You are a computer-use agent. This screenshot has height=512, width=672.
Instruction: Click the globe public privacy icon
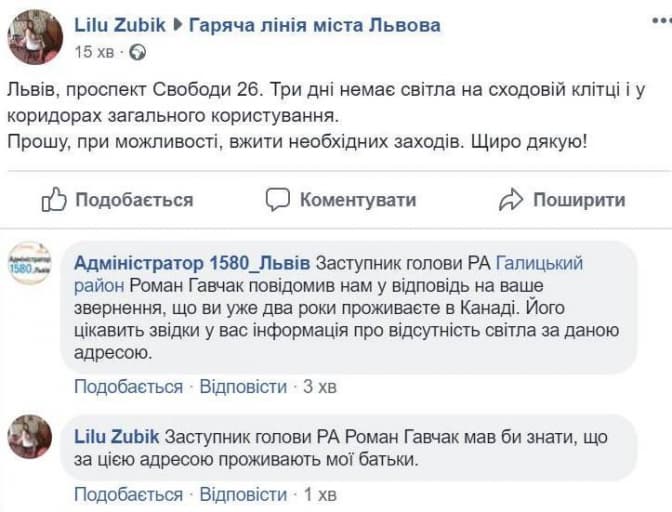point(137,51)
